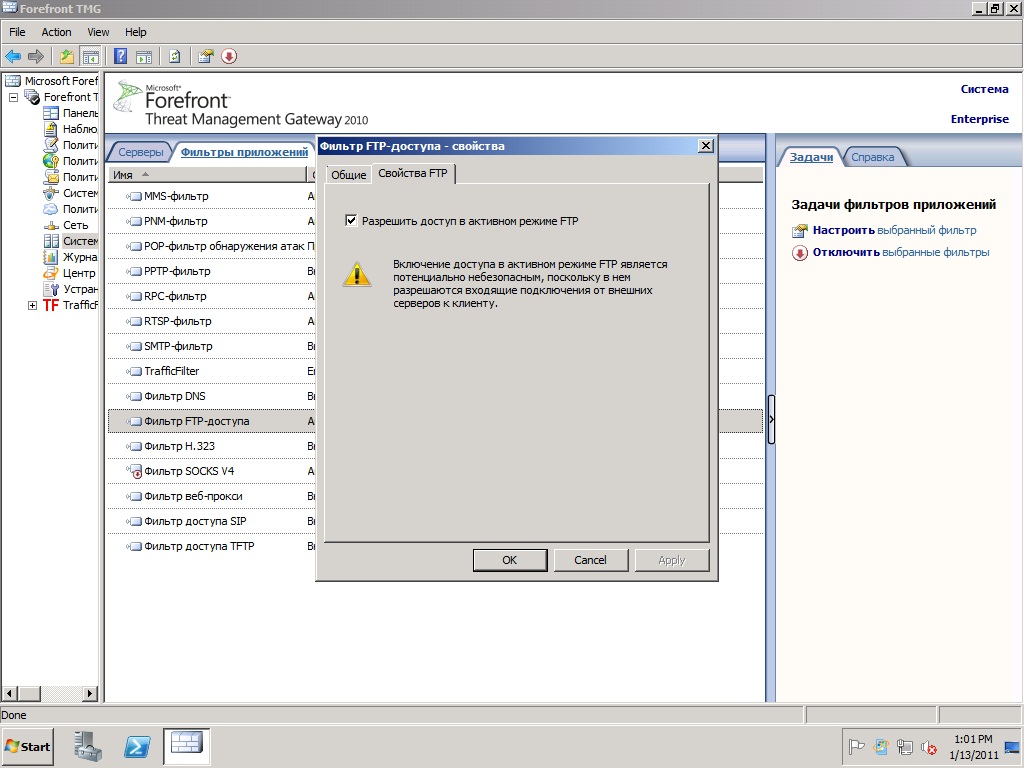1024x768 pixels.
Task: Click Cancel in the FTP filter dialog
Action: point(590,560)
